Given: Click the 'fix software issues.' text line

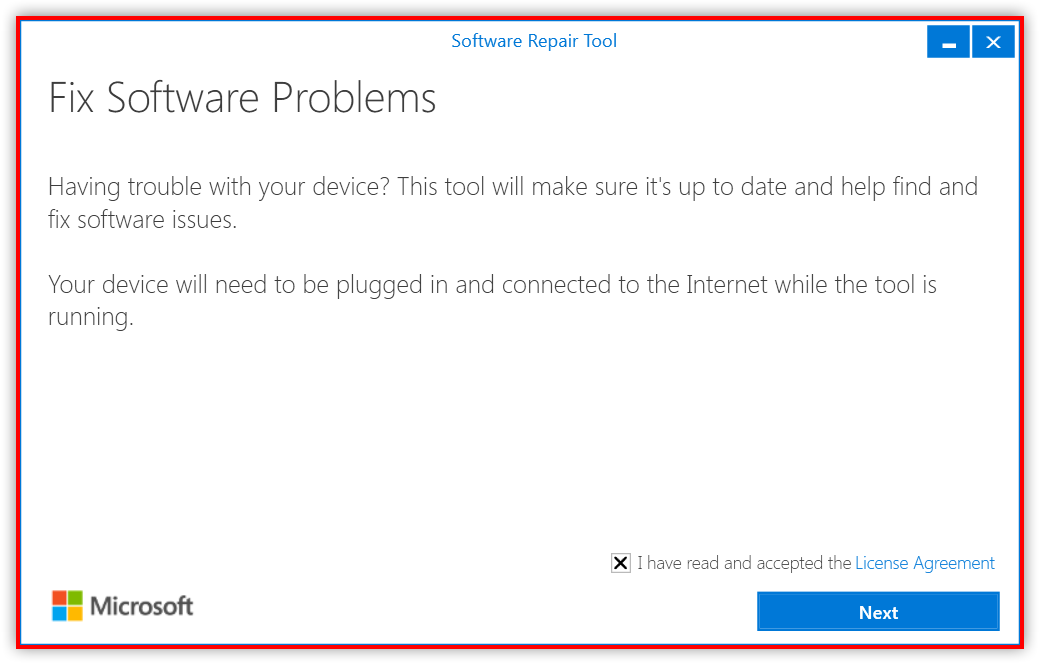Looking at the screenshot, I should tap(143, 219).
